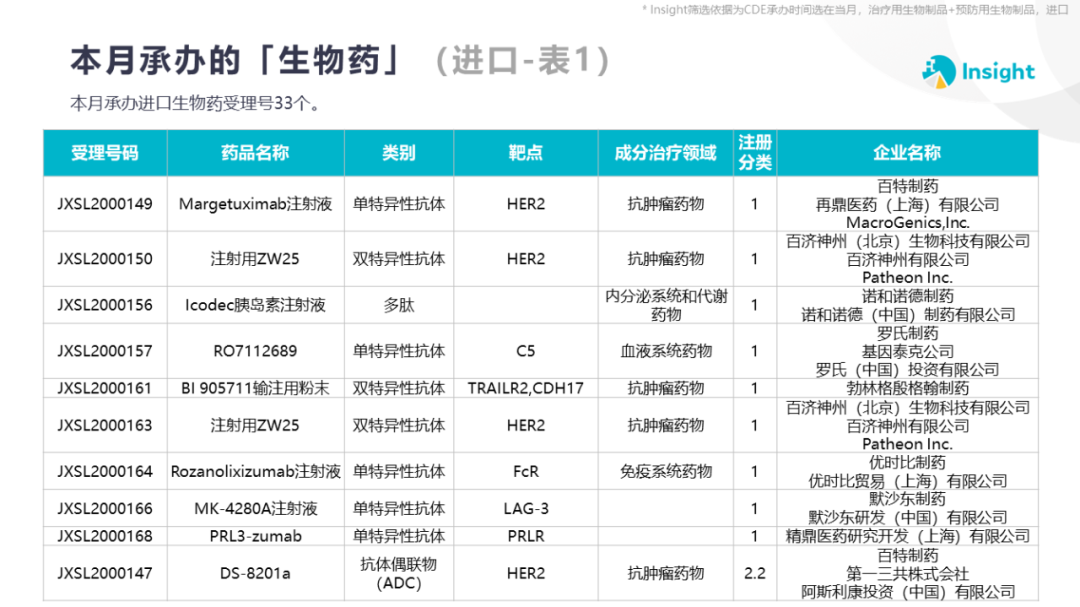Select the TRAILR2,CDH17 target cell
The image size is (1080, 607).
526,389
